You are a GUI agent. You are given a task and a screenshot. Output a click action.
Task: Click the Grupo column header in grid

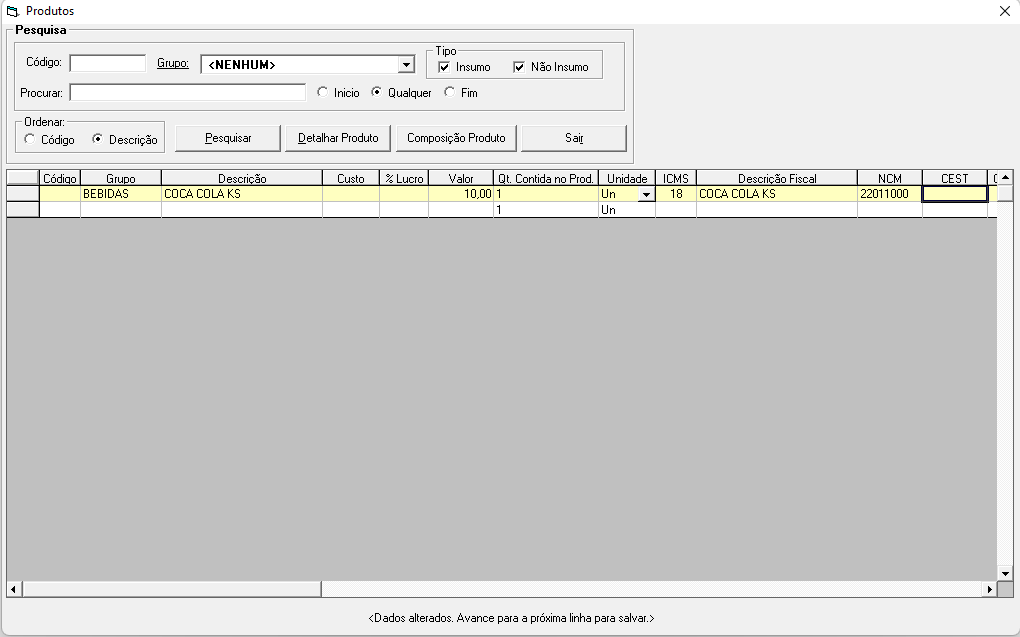tap(121, 178)
